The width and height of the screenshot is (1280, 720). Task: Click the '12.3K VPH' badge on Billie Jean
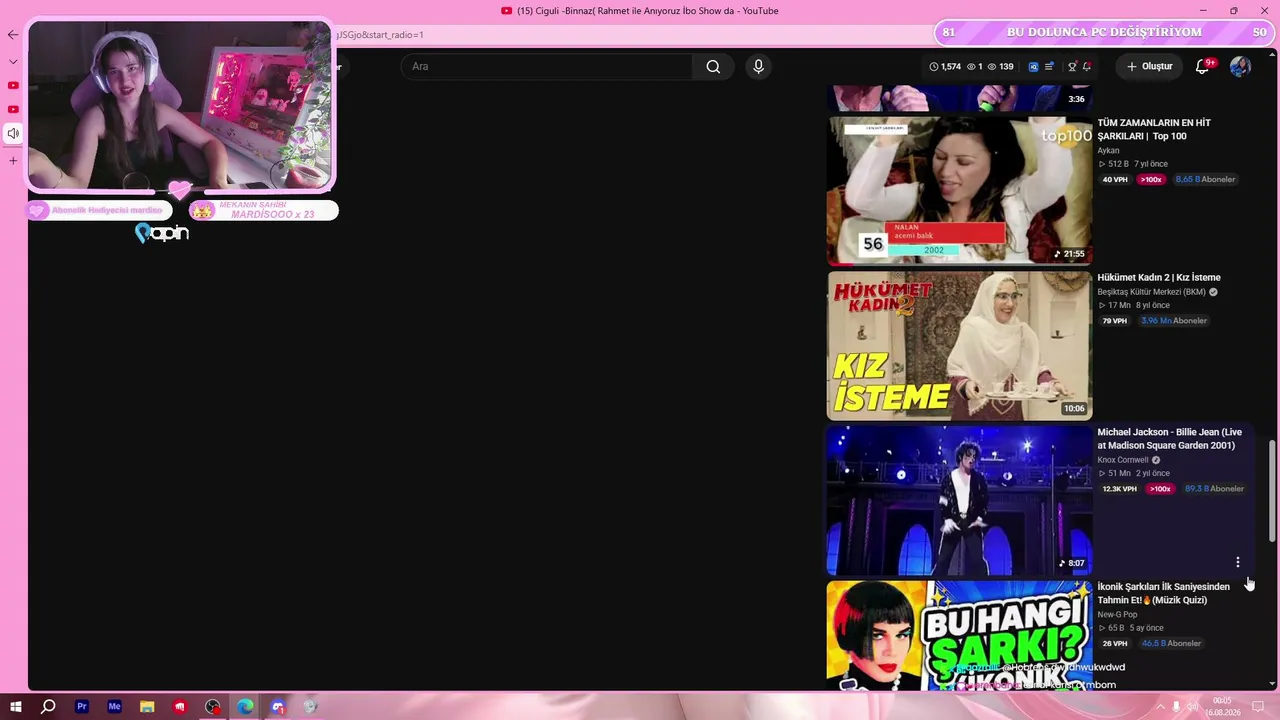pos(1120,489)
